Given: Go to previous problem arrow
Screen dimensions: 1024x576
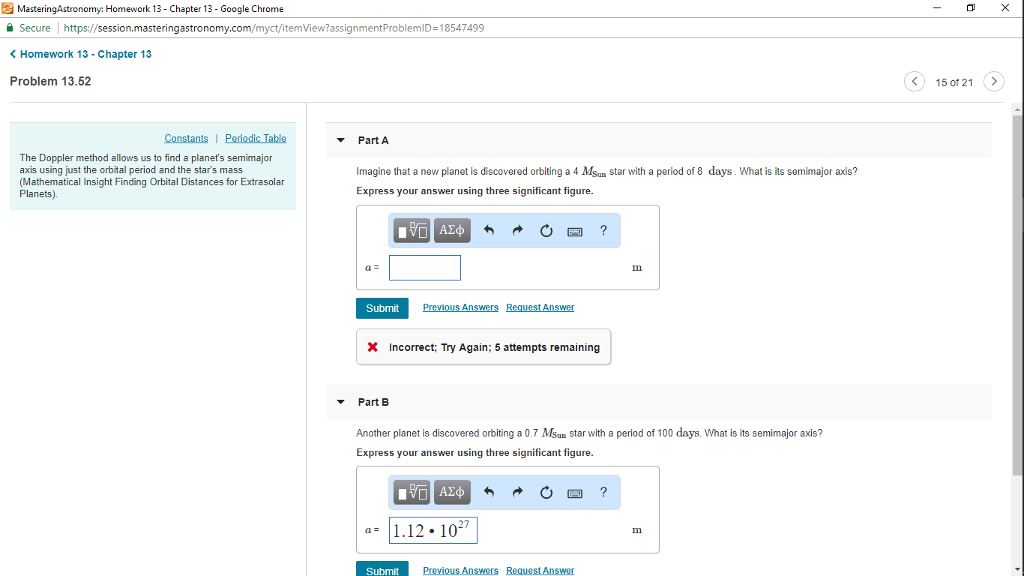Looking at the screenshot, I should [x=914, y=82].
